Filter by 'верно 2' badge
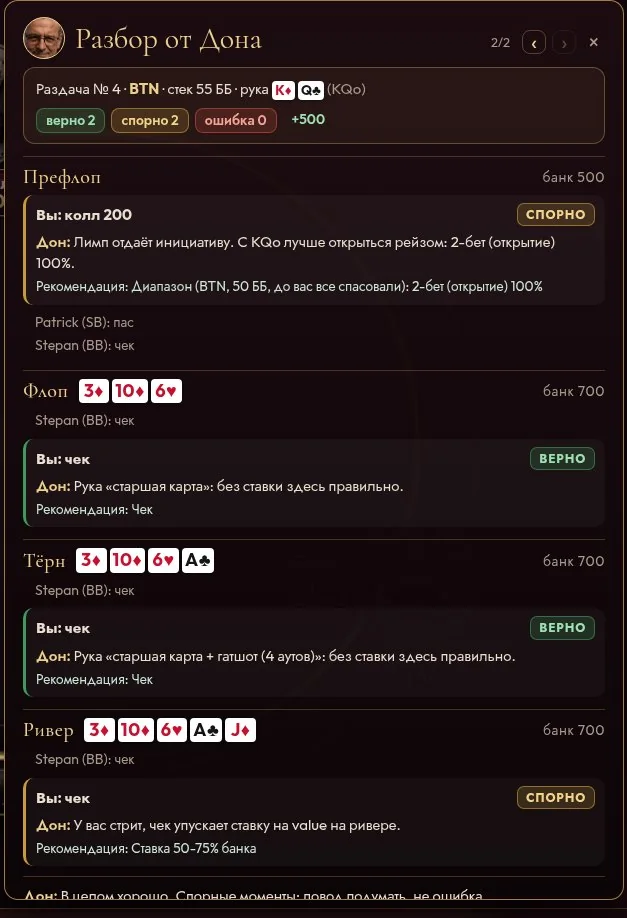The image size is (627, 918). coord(70,121)
